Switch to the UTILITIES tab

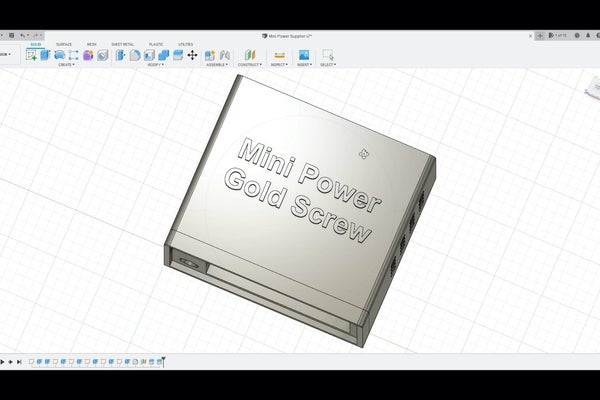pos(186,44)
